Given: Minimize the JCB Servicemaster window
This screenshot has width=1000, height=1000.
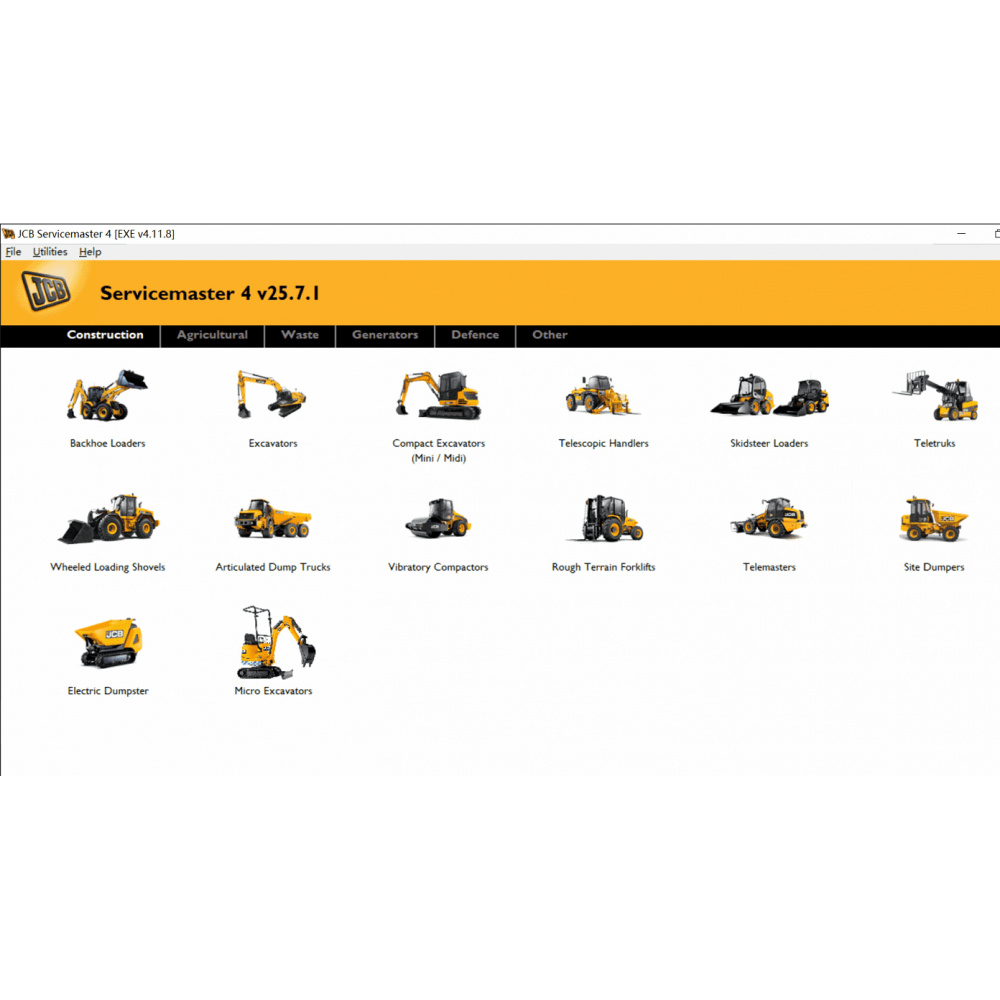Looking at the screenshot, I should tap(961, 234).
